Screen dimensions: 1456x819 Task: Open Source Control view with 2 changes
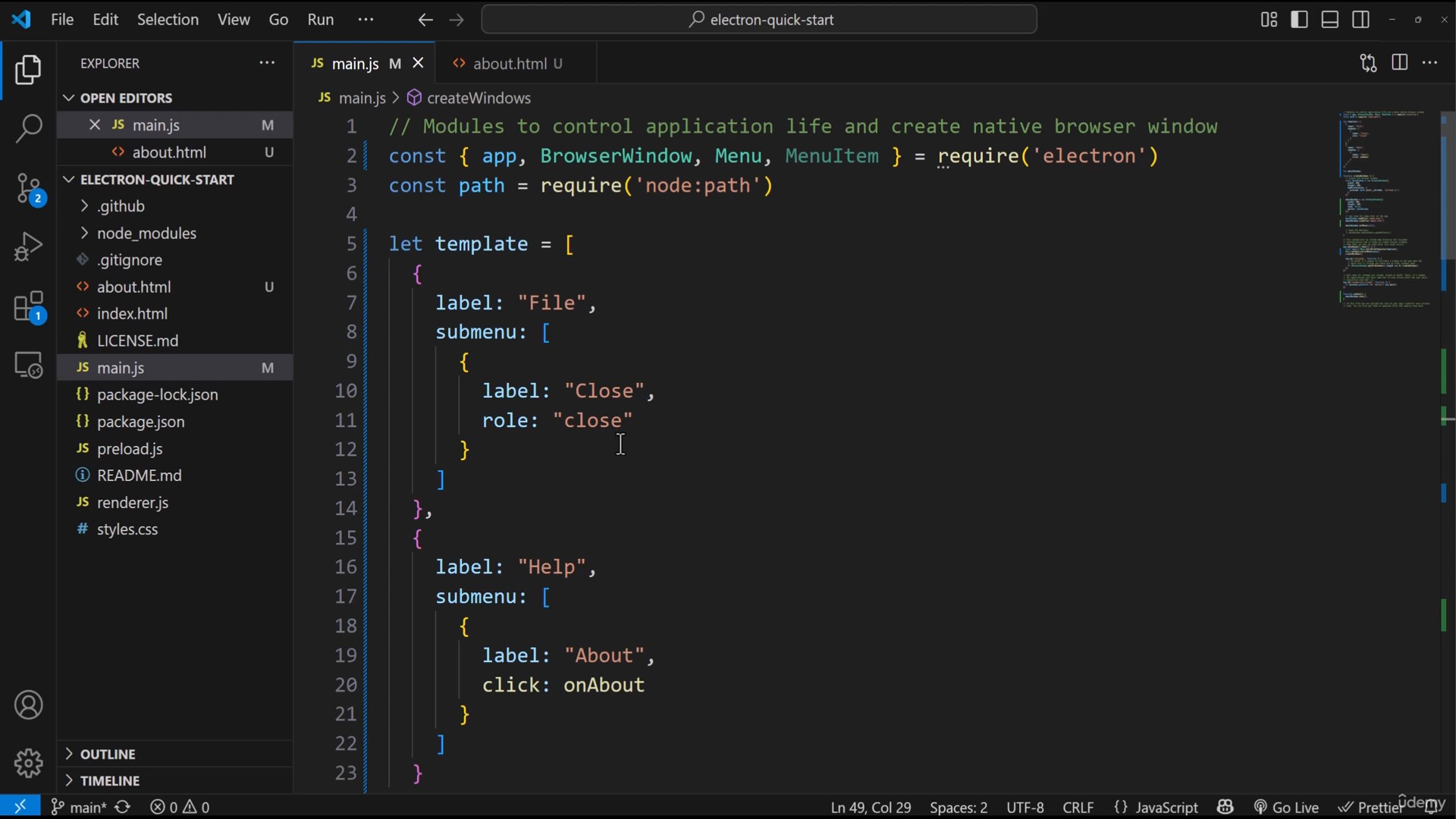(x=29, y=189)
